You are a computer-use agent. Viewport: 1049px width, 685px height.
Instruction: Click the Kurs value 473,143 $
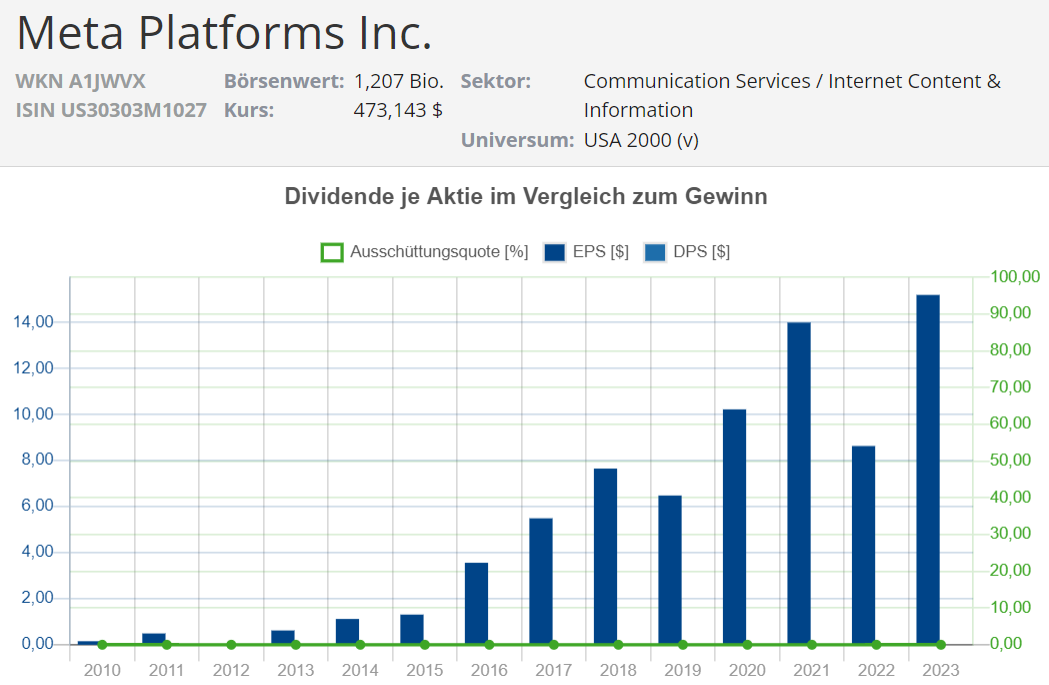(398, 110)
